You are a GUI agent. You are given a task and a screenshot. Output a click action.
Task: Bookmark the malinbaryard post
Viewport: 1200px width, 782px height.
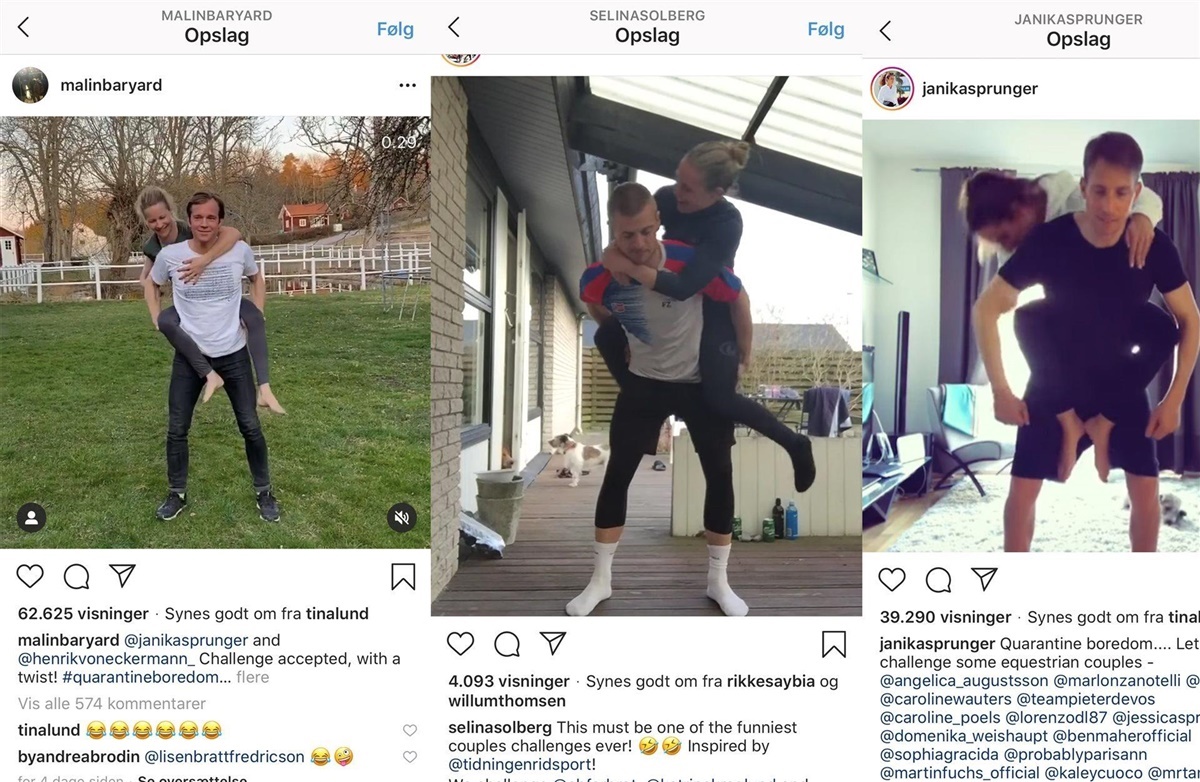(x=403, y=576)
